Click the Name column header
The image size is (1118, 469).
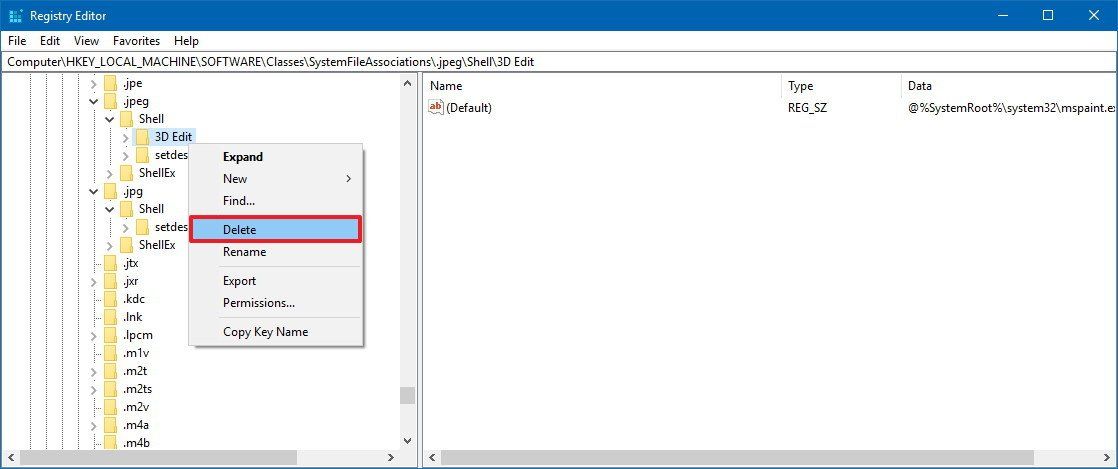click(x=602, y=86)
